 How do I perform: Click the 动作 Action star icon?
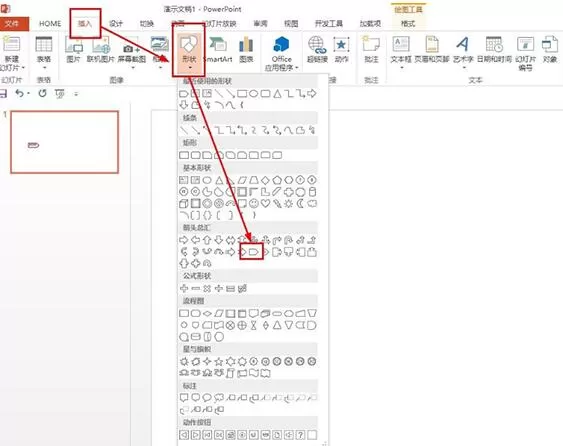click(x=341, y=45)
